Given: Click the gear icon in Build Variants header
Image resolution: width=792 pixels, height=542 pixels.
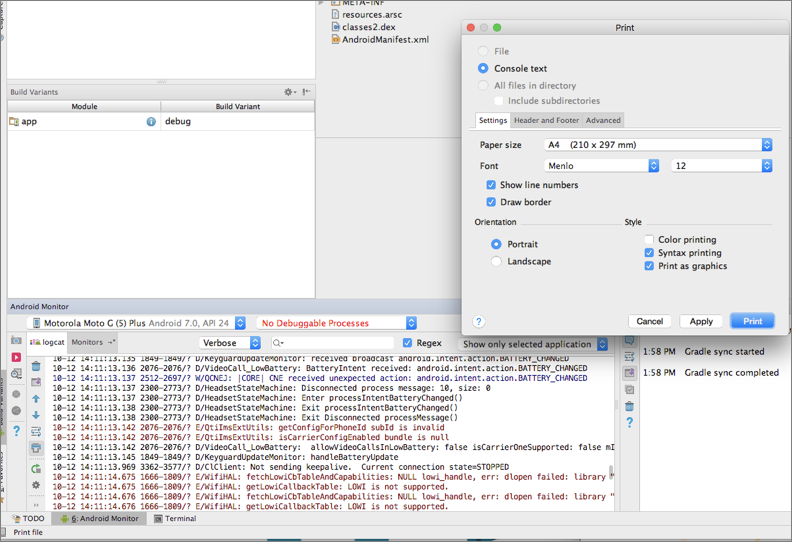Looking at the screenshot, I should click(x=289, y=92).
